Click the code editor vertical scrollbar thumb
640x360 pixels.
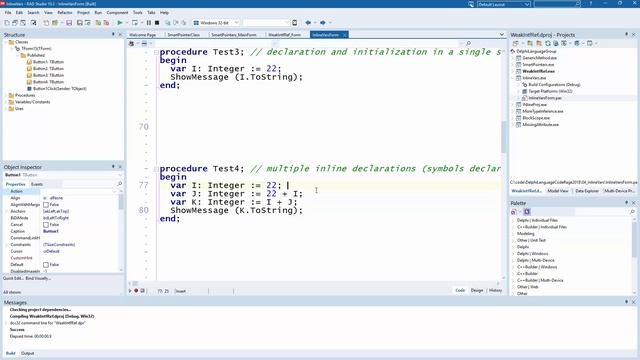504,137
